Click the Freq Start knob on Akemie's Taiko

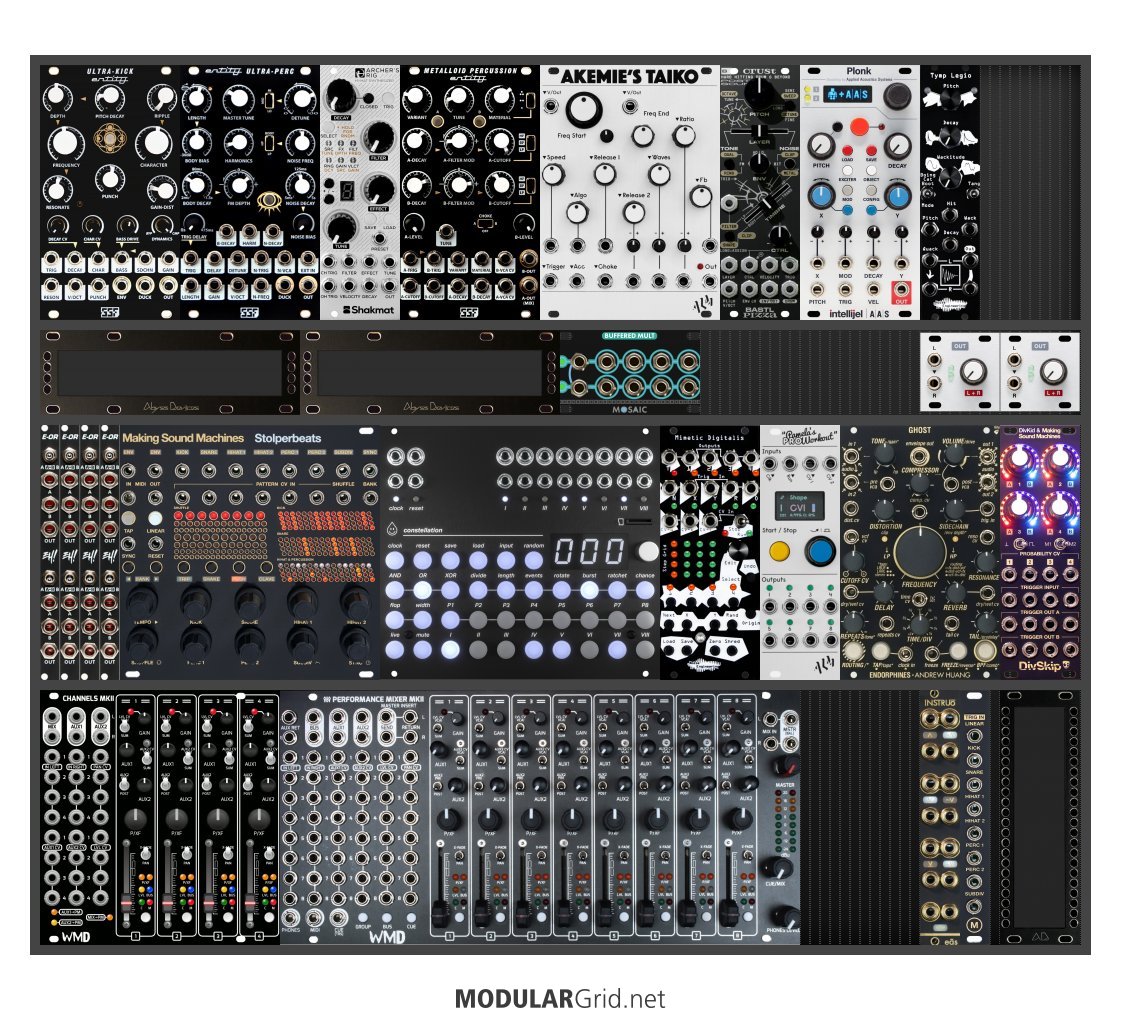(x=583, y=110)
